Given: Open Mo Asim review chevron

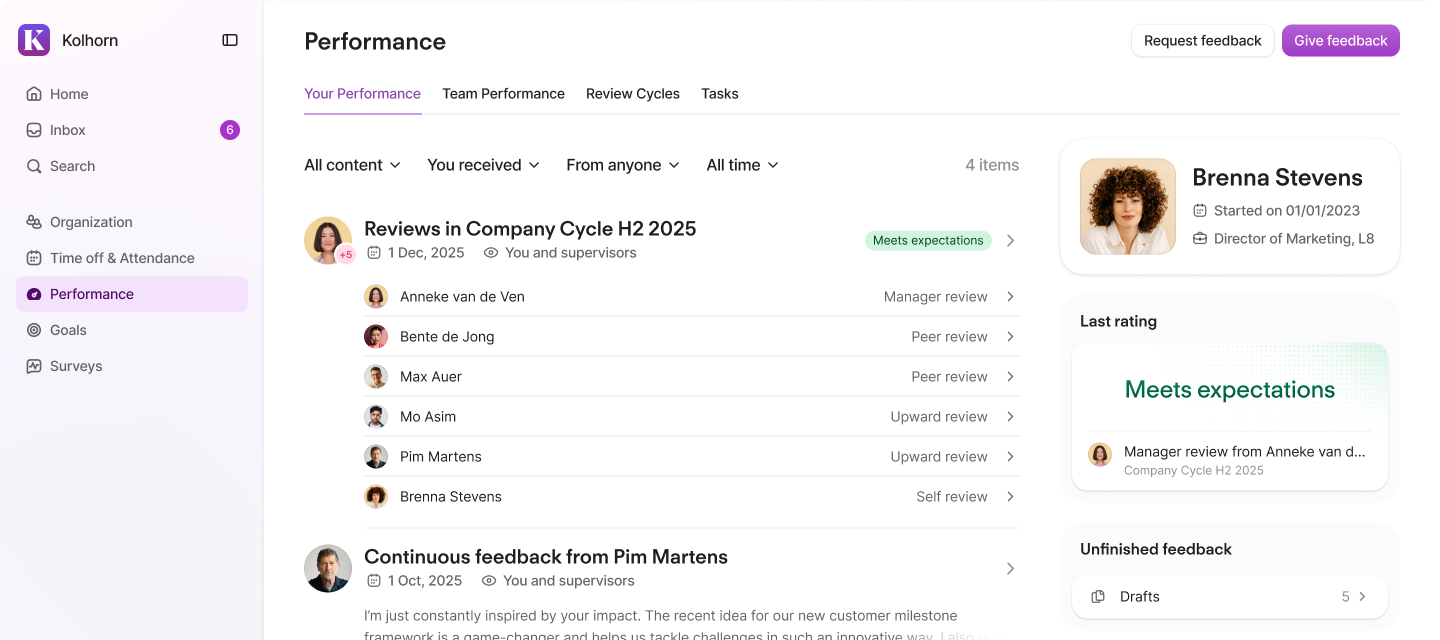Looking at the screenshot, I should pyautogui.click(x=1011, y=417).
